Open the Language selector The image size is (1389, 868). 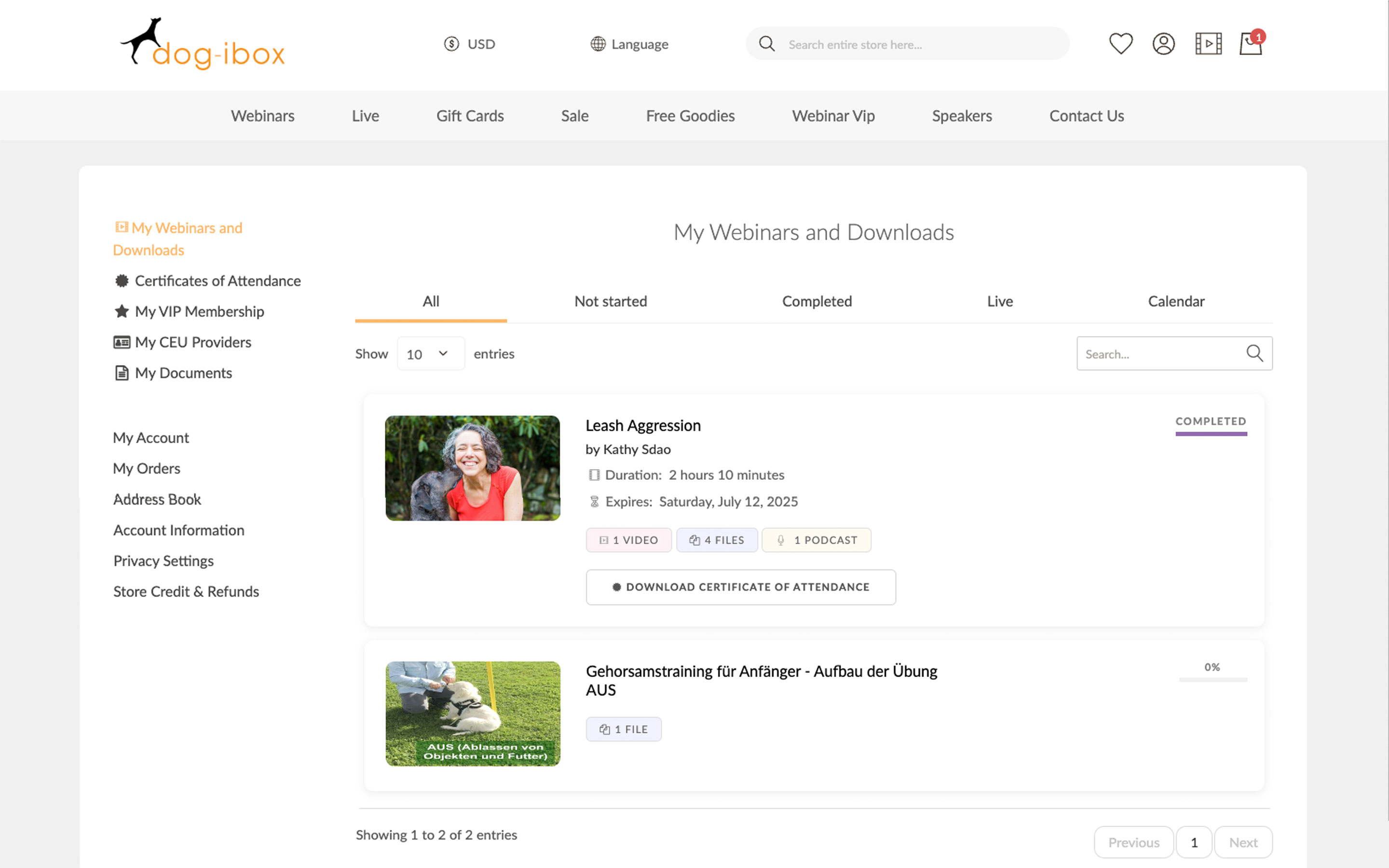coord(630,43)
